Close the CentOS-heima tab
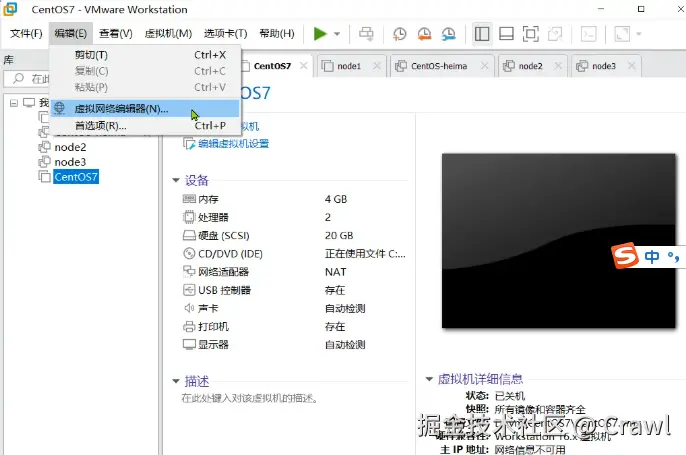The height and width of the screenshot is (455, 686). [x=484, y=66]
